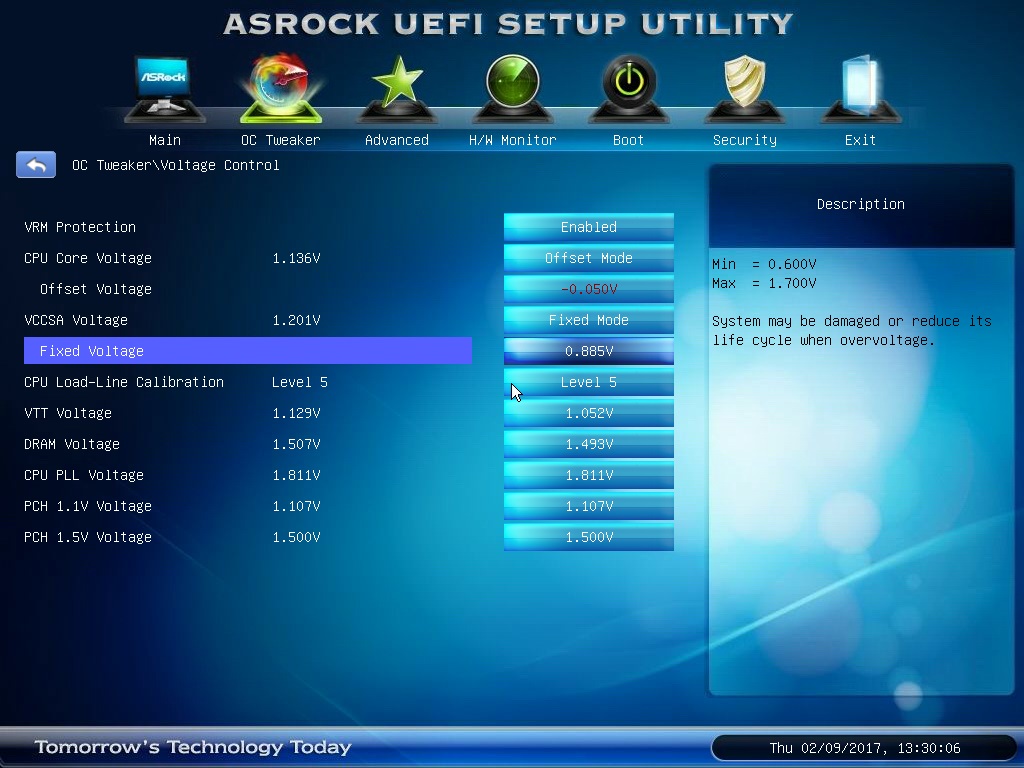Select the OC Tweaker speedometer icon
Screen dimensions: 1024x768
[x=281, y=89]
